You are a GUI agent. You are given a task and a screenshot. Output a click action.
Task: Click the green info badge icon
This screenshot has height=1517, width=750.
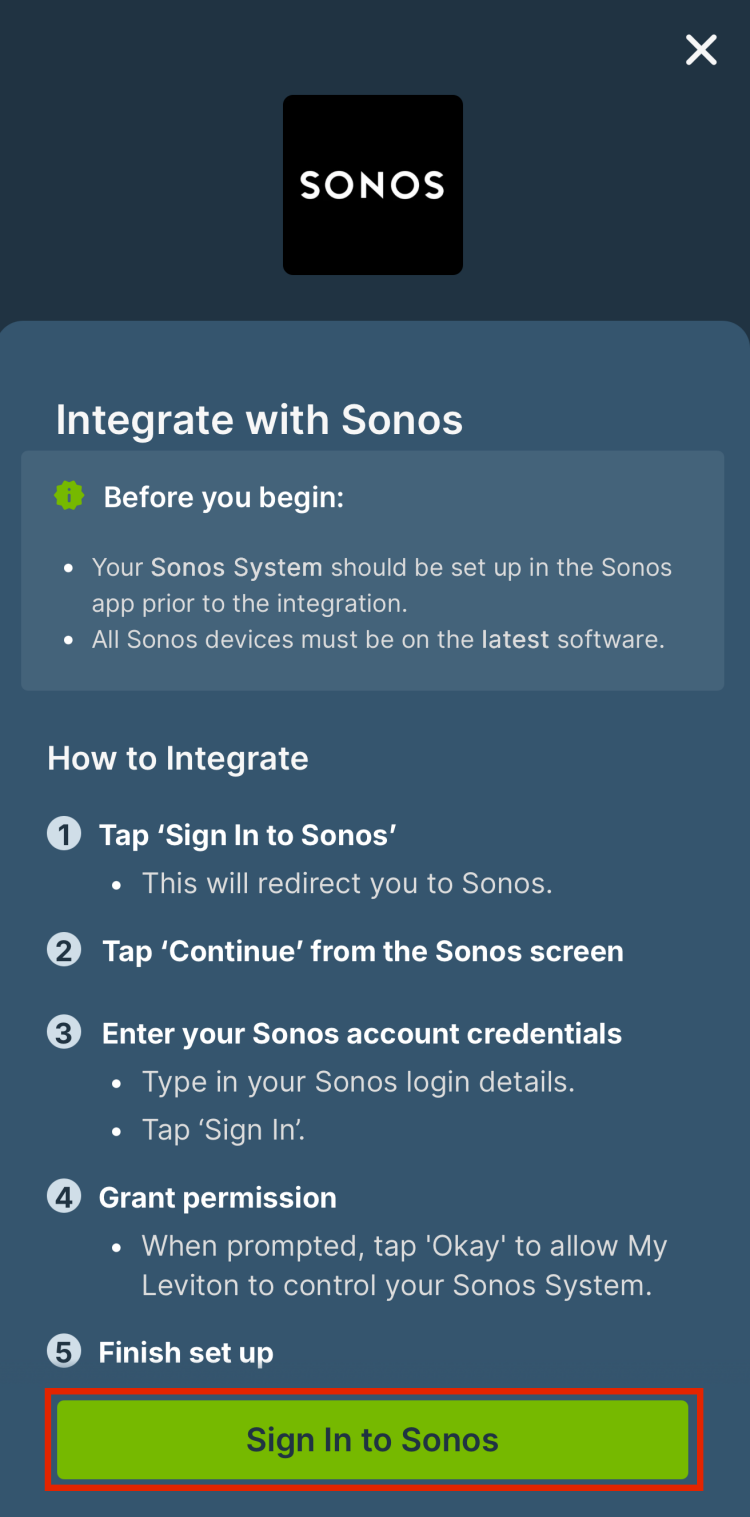(x=66, y=494)
